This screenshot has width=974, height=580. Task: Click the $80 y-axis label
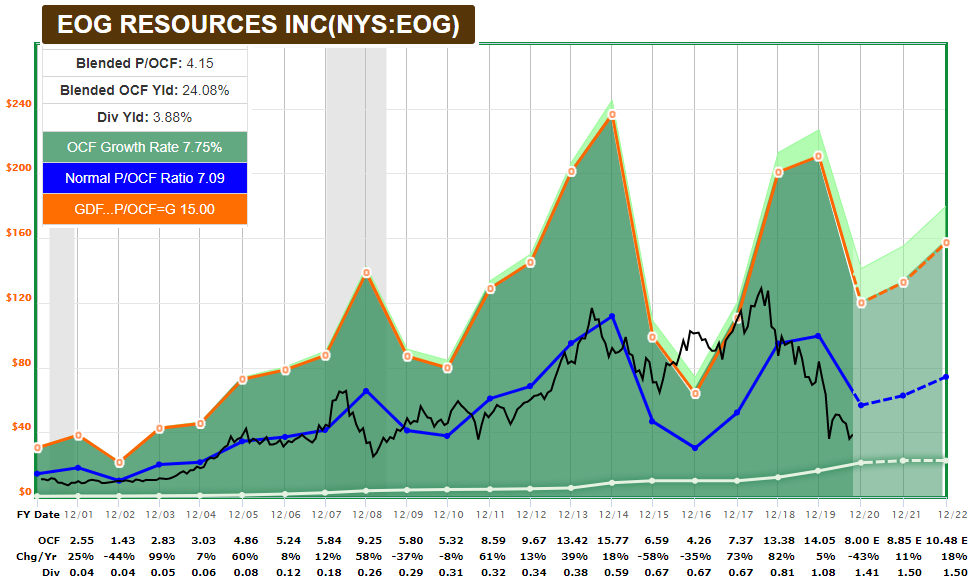[x=21, y=363]
